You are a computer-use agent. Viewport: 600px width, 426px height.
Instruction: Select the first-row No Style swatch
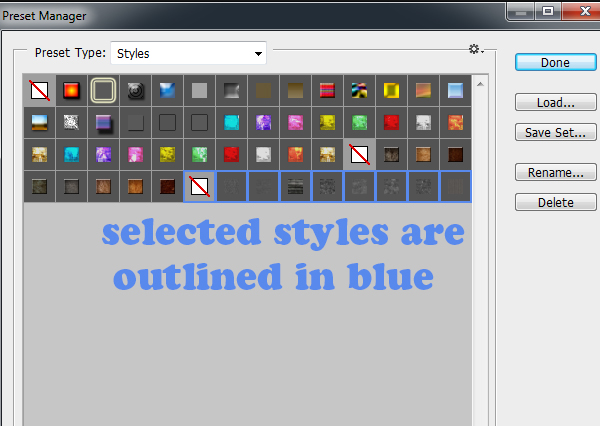click(x=39, y=91)
